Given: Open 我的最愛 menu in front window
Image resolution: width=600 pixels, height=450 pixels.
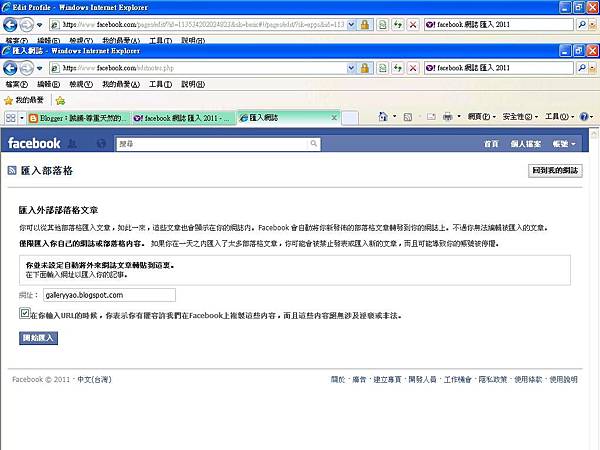Looking at the screenshot, I should click(121, 84).
